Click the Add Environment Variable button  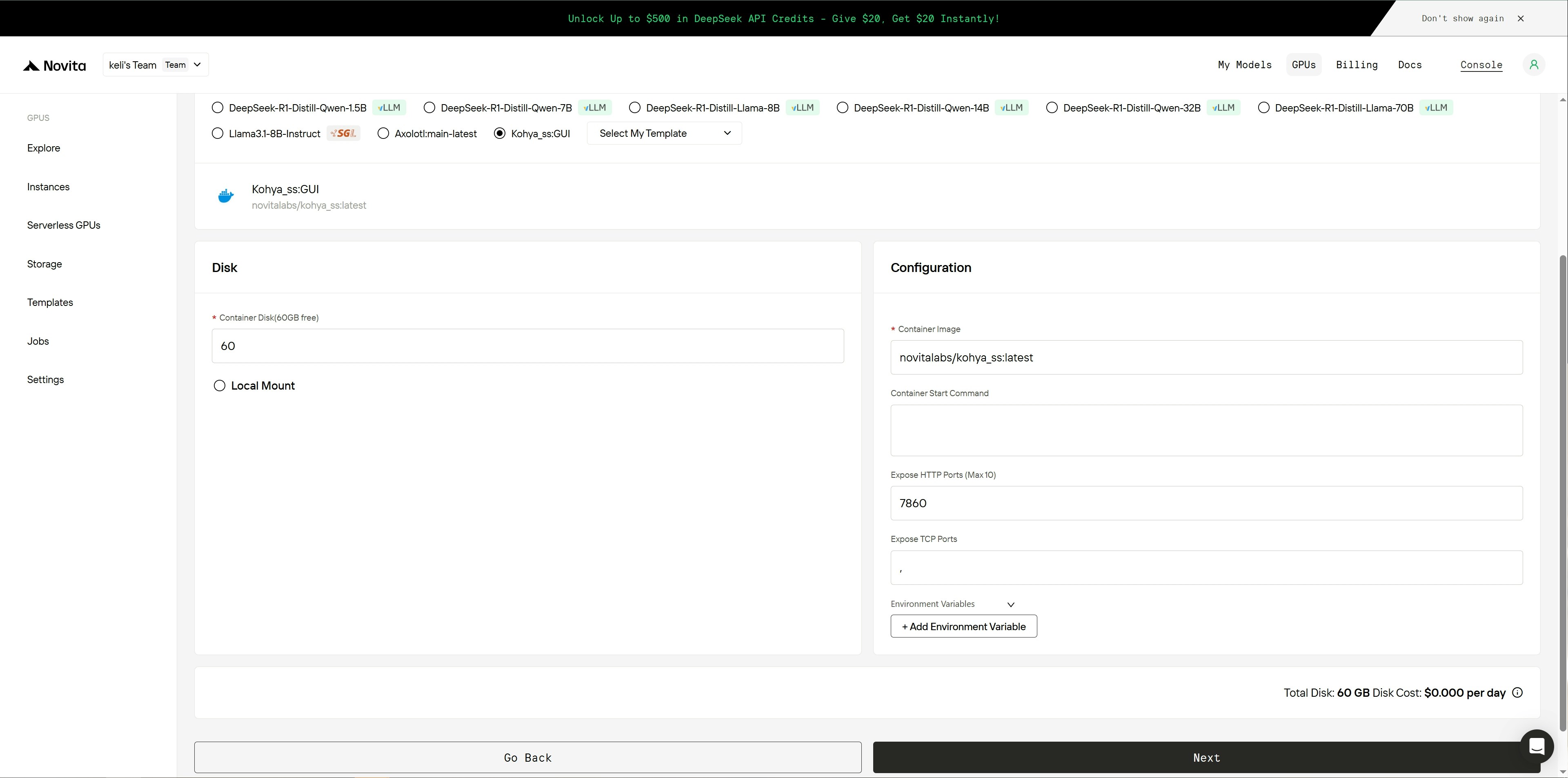click(963, 626)
